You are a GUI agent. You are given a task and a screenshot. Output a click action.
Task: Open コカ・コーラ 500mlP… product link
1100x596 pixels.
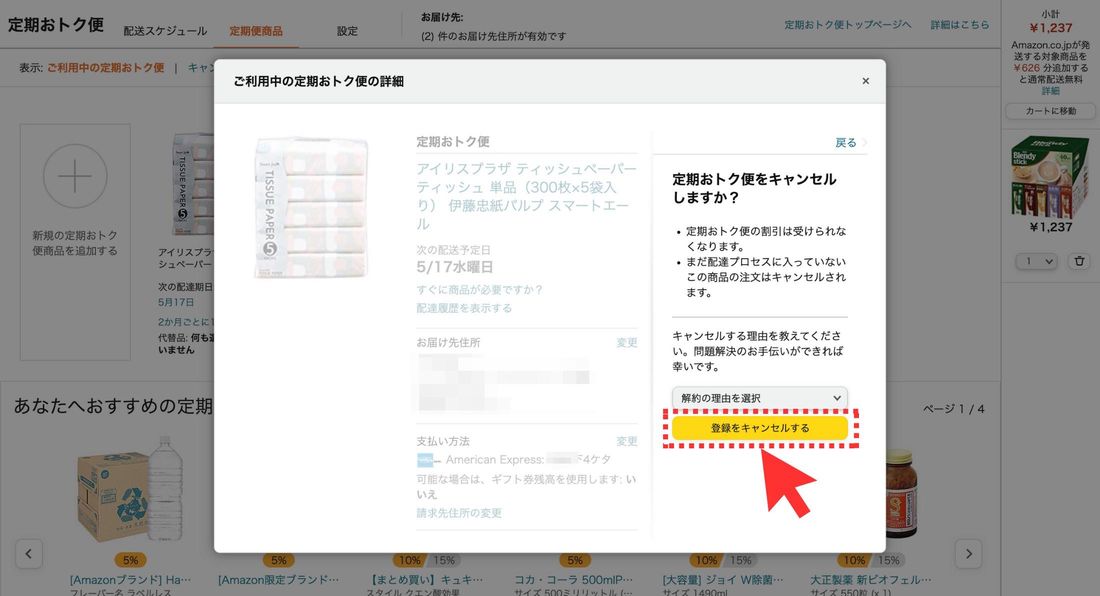pyautogui.click(x=575, y=580)
